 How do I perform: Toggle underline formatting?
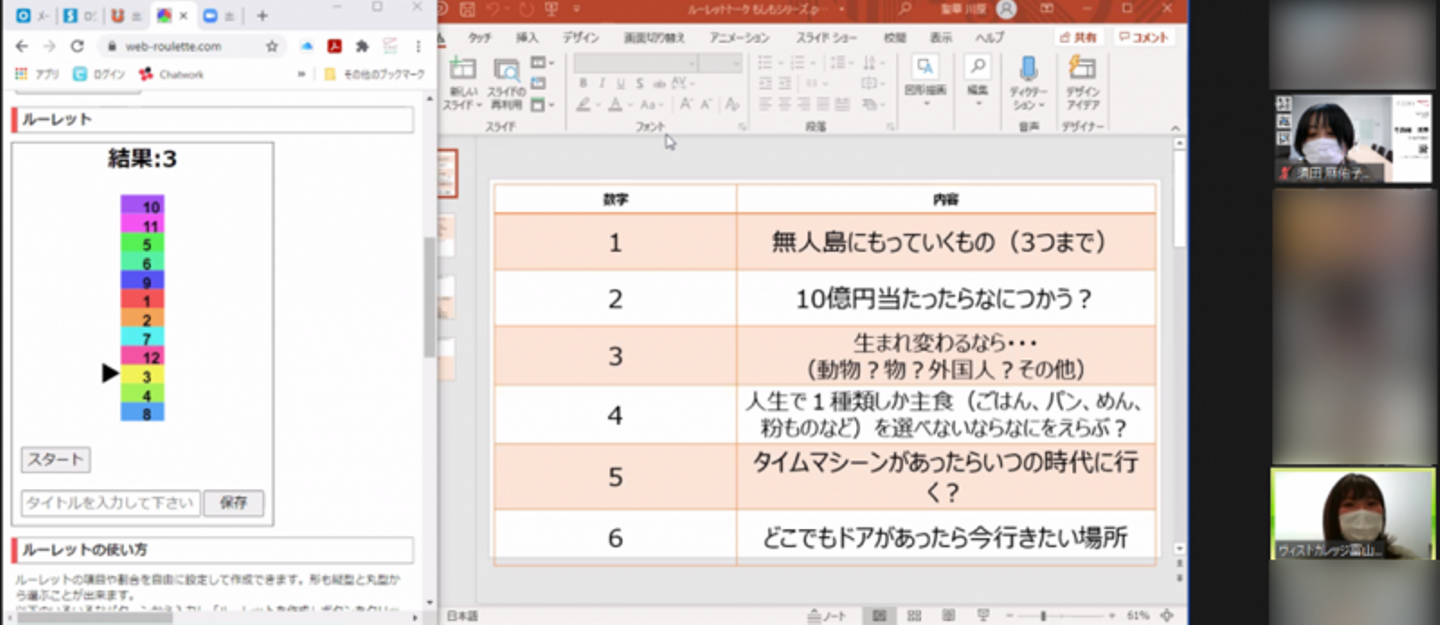click(621, 84)
